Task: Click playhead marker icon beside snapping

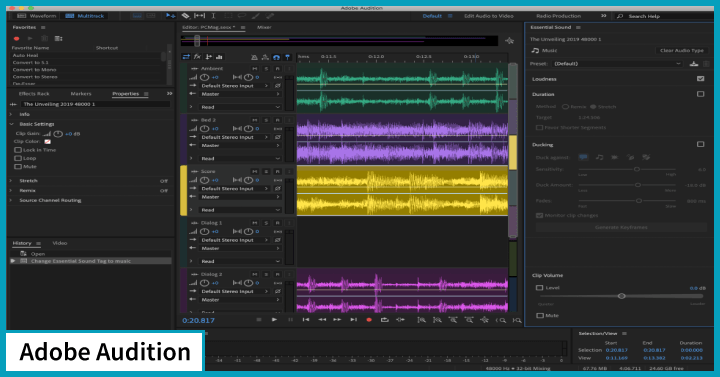Action: [x=287, y=57]
